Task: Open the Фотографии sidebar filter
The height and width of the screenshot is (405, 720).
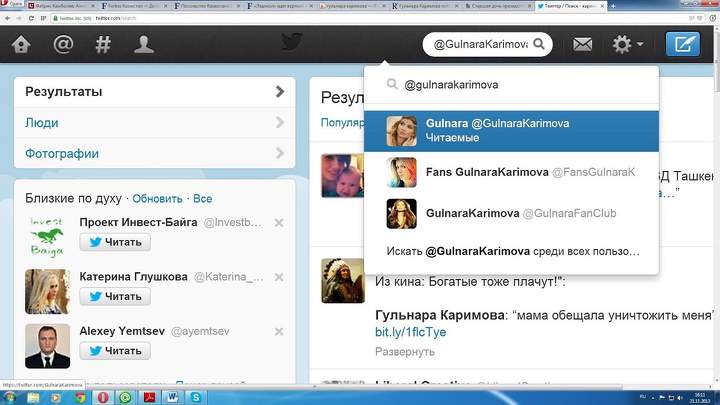Action: click(155, 153)
